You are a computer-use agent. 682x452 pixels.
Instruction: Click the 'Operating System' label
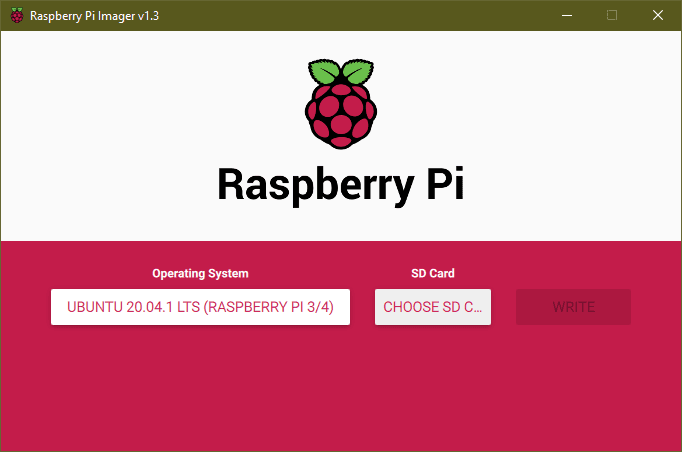point(200,273)
